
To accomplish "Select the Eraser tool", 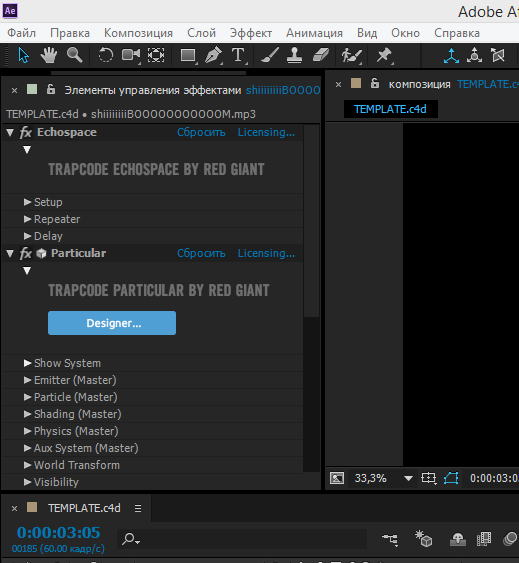I will (x=321, y=55).
